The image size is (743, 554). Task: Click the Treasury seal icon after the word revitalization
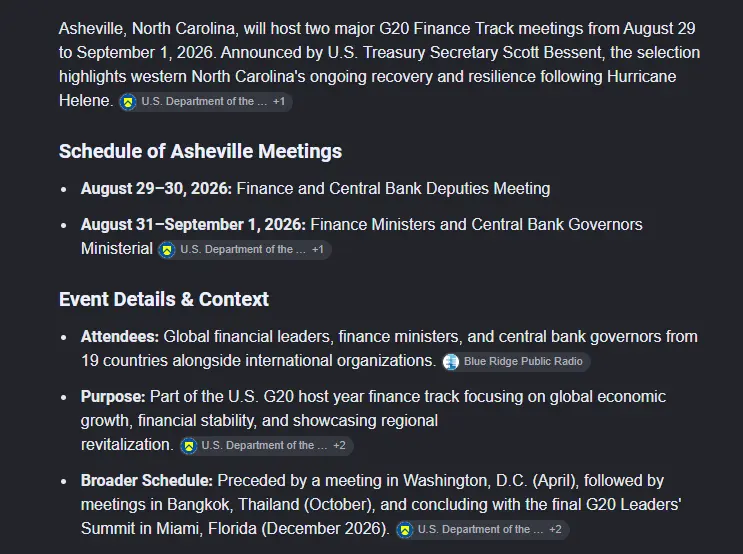click(189, 445)
